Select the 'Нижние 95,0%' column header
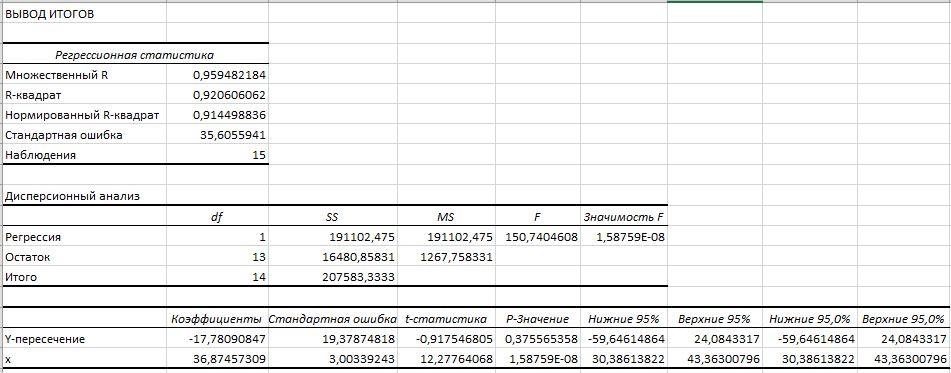This screenshot has height=373, width=951. [x=810, y=318]
